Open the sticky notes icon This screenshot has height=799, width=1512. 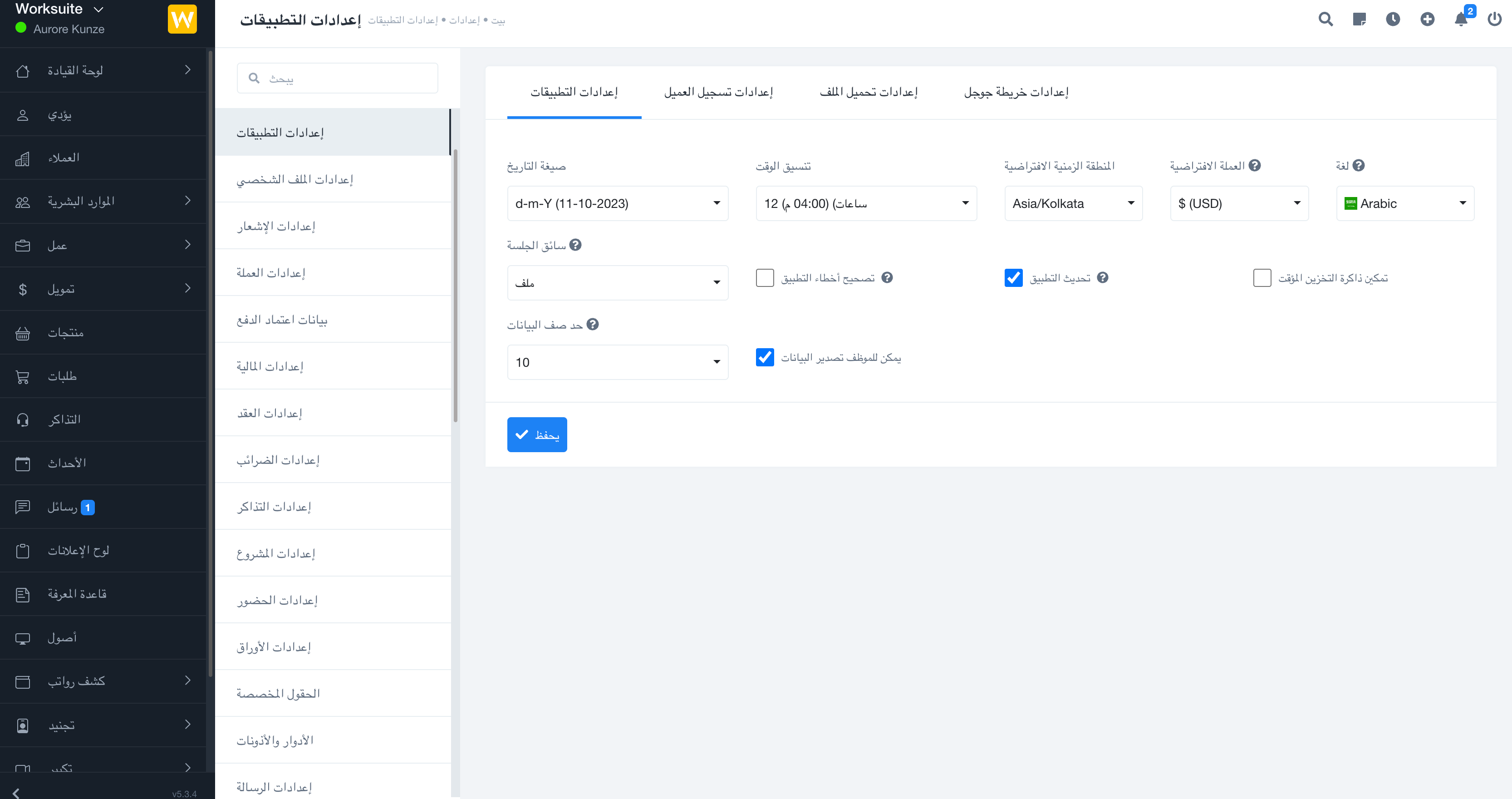tap(1359, 20)
